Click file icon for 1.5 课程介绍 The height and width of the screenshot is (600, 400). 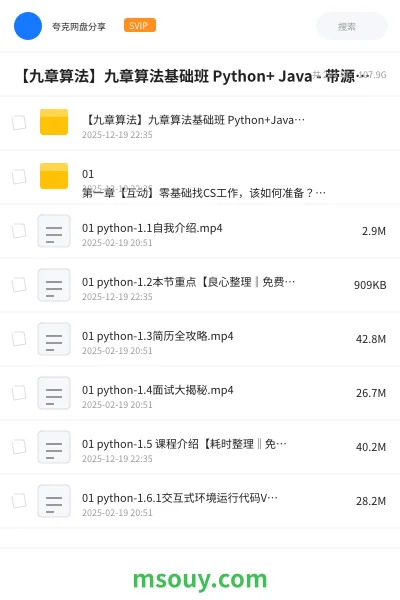click(x=54, y=447)
